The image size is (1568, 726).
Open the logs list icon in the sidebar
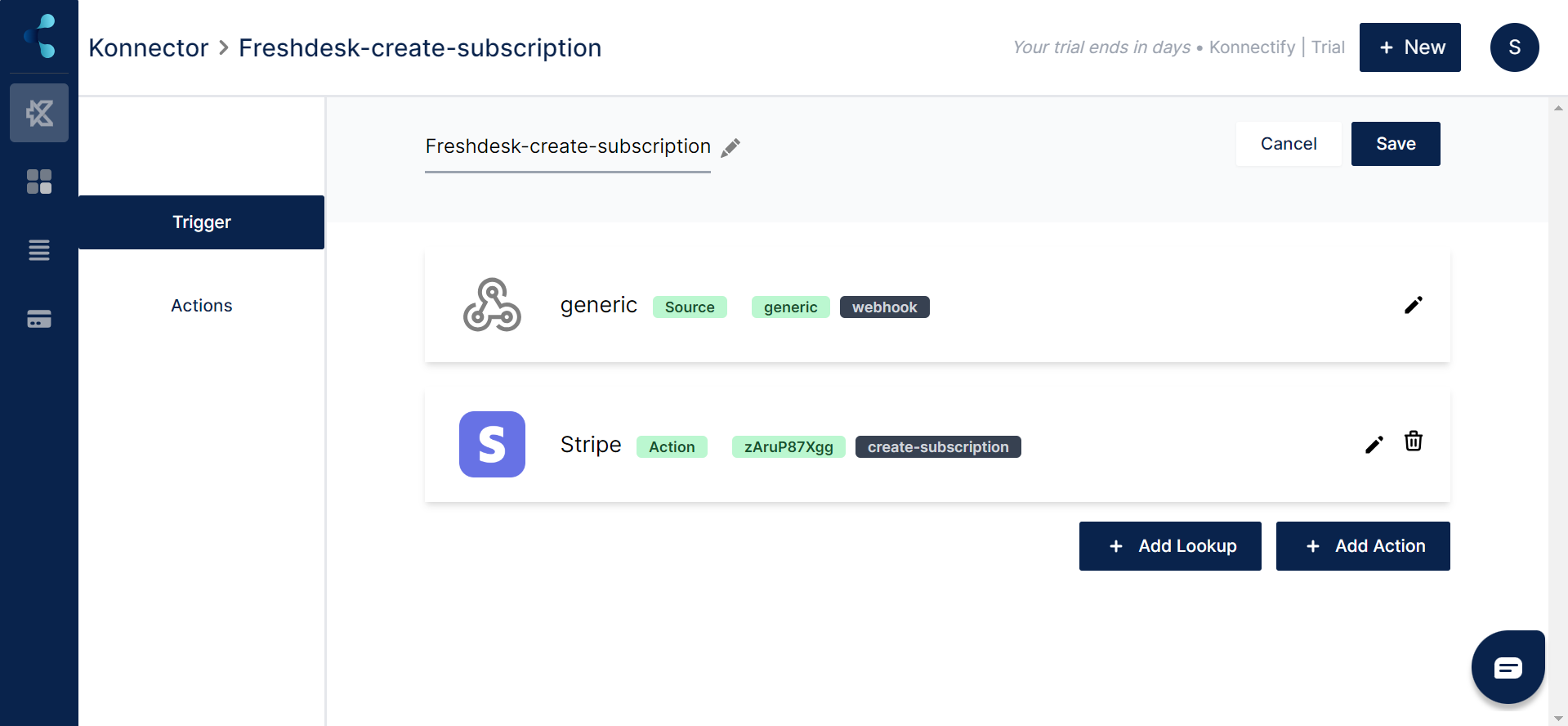coord(39,250)
